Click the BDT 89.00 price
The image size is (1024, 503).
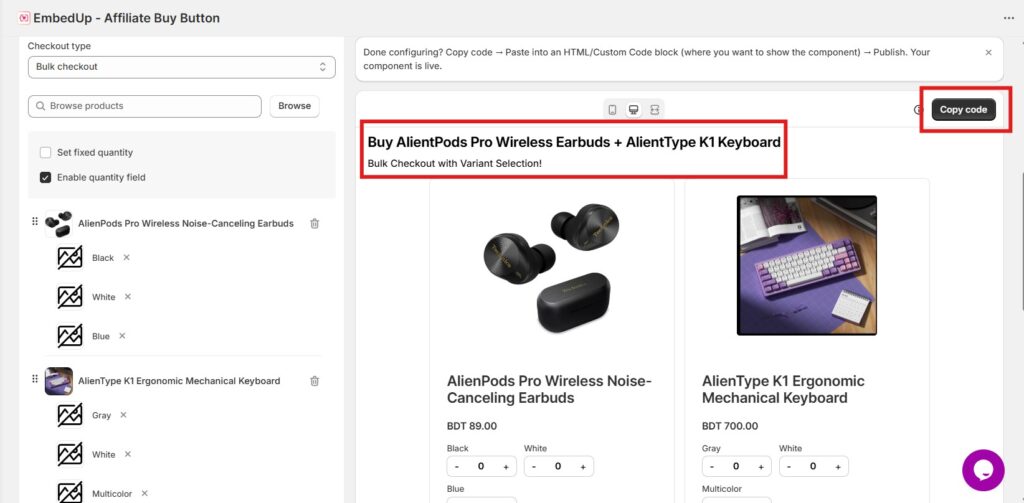tap(472, 426)
